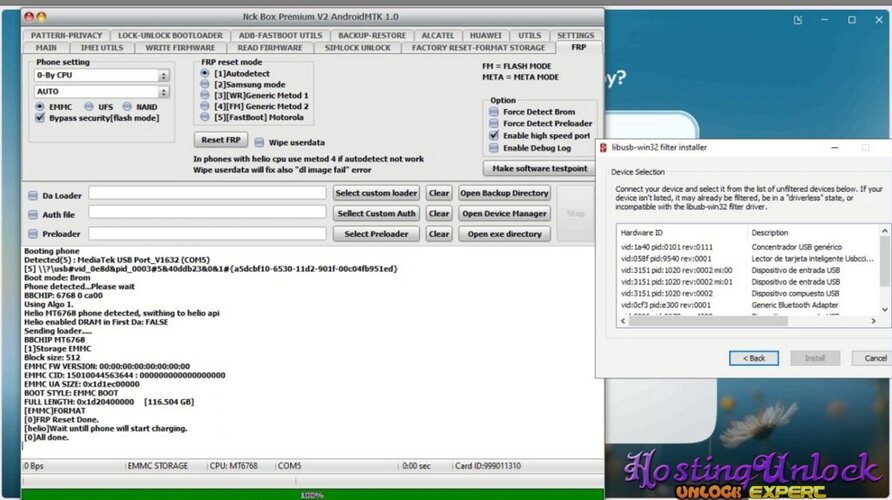The height and width of the screenshot is (500, 892).
Task: Click the red close dot on Nck Box window
Action: coord(29,16)
